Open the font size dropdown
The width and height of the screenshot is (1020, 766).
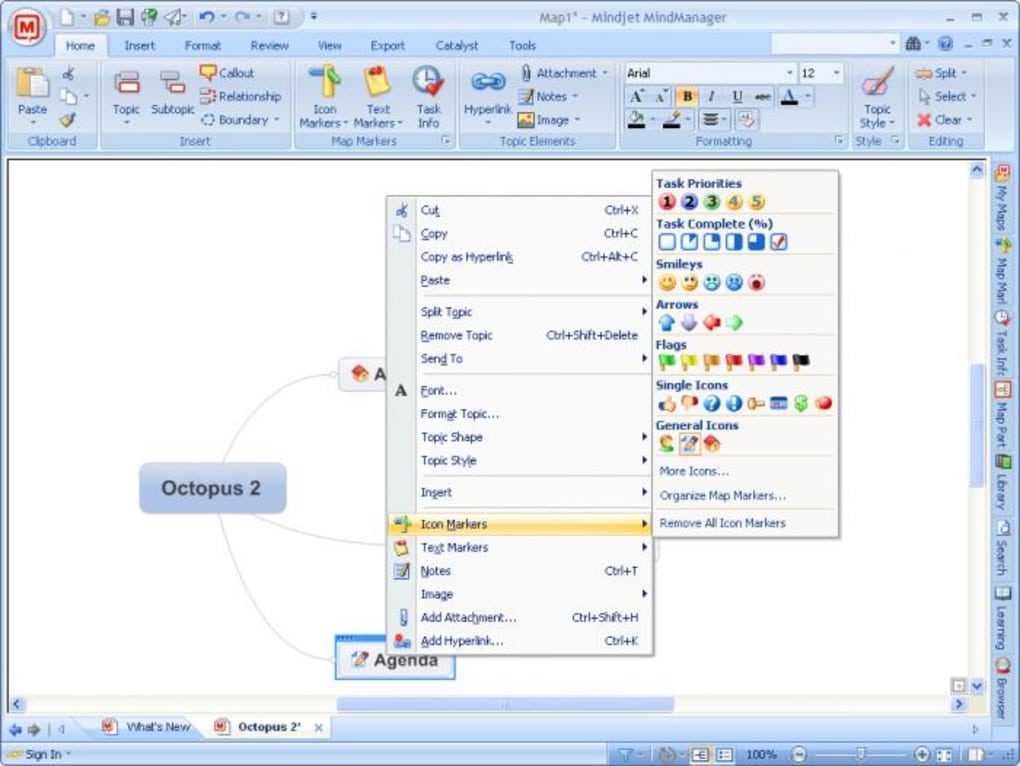[838, 72]
